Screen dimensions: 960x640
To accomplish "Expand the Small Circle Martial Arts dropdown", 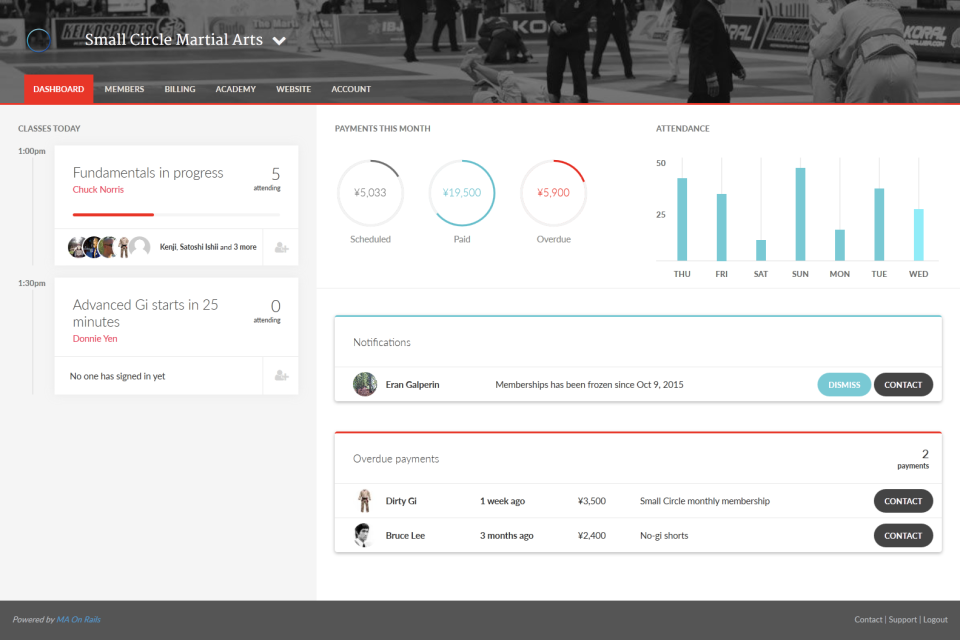I will pos(279,41).
